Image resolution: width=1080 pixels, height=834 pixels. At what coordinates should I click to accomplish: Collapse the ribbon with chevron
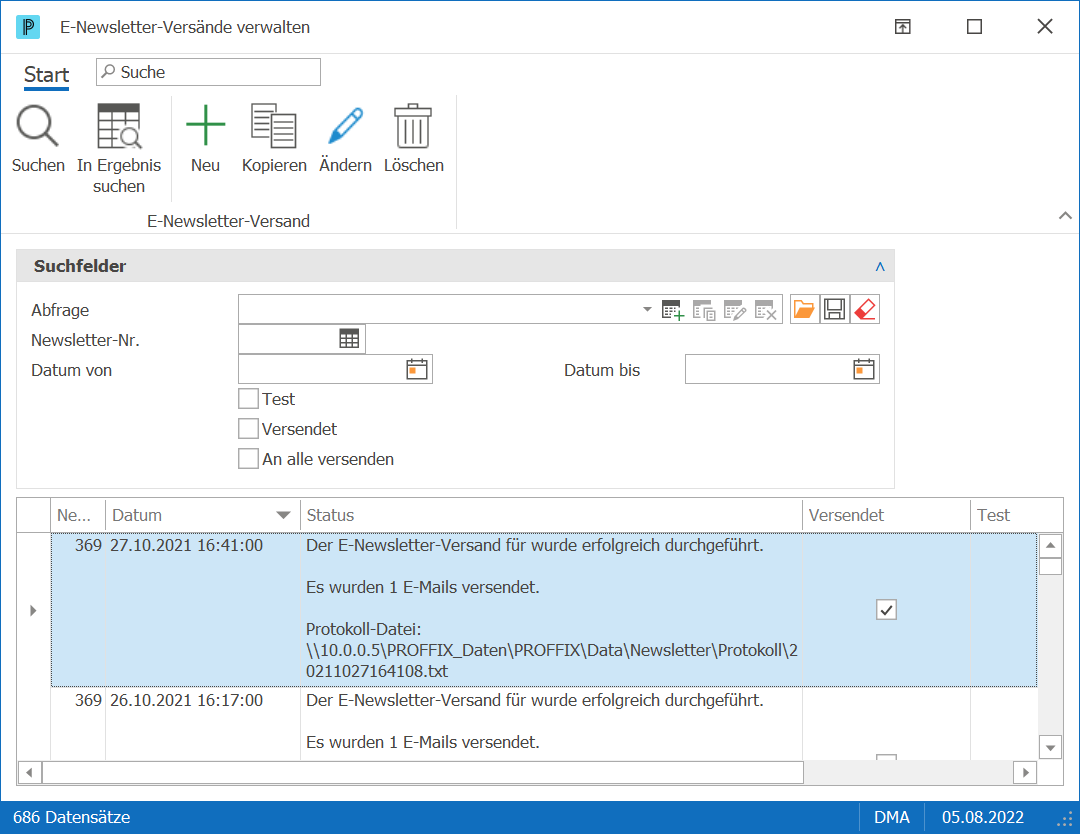click(1065, 216)
